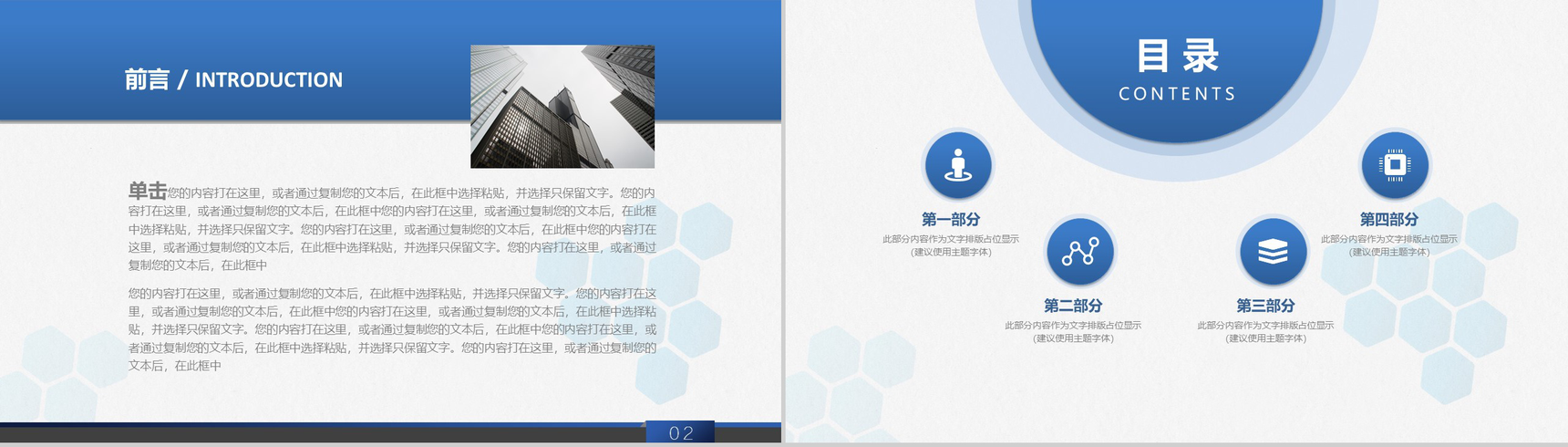
Task: Click the large blue circle banner
Action: click(1177, 64)
